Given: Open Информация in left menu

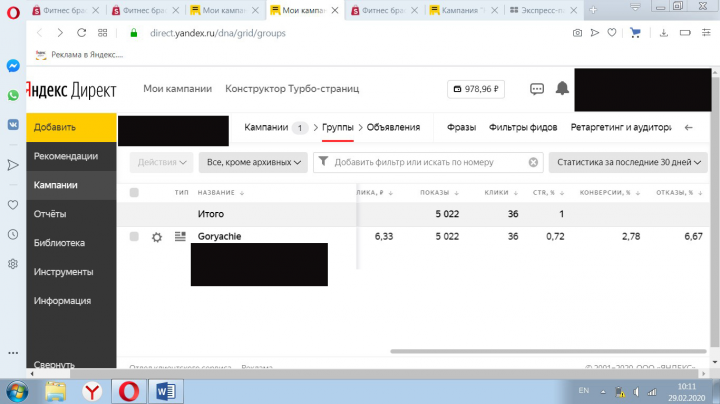Looking at the screenshot, I should pos(71,301).
